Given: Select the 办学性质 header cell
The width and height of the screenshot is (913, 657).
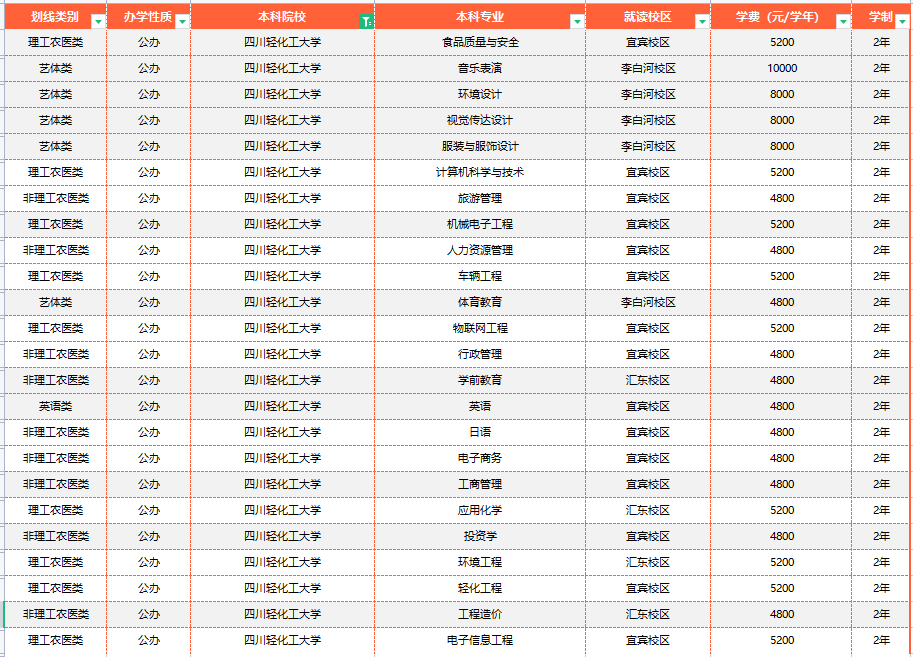Looking at the screenshot, I should point(148,17).
